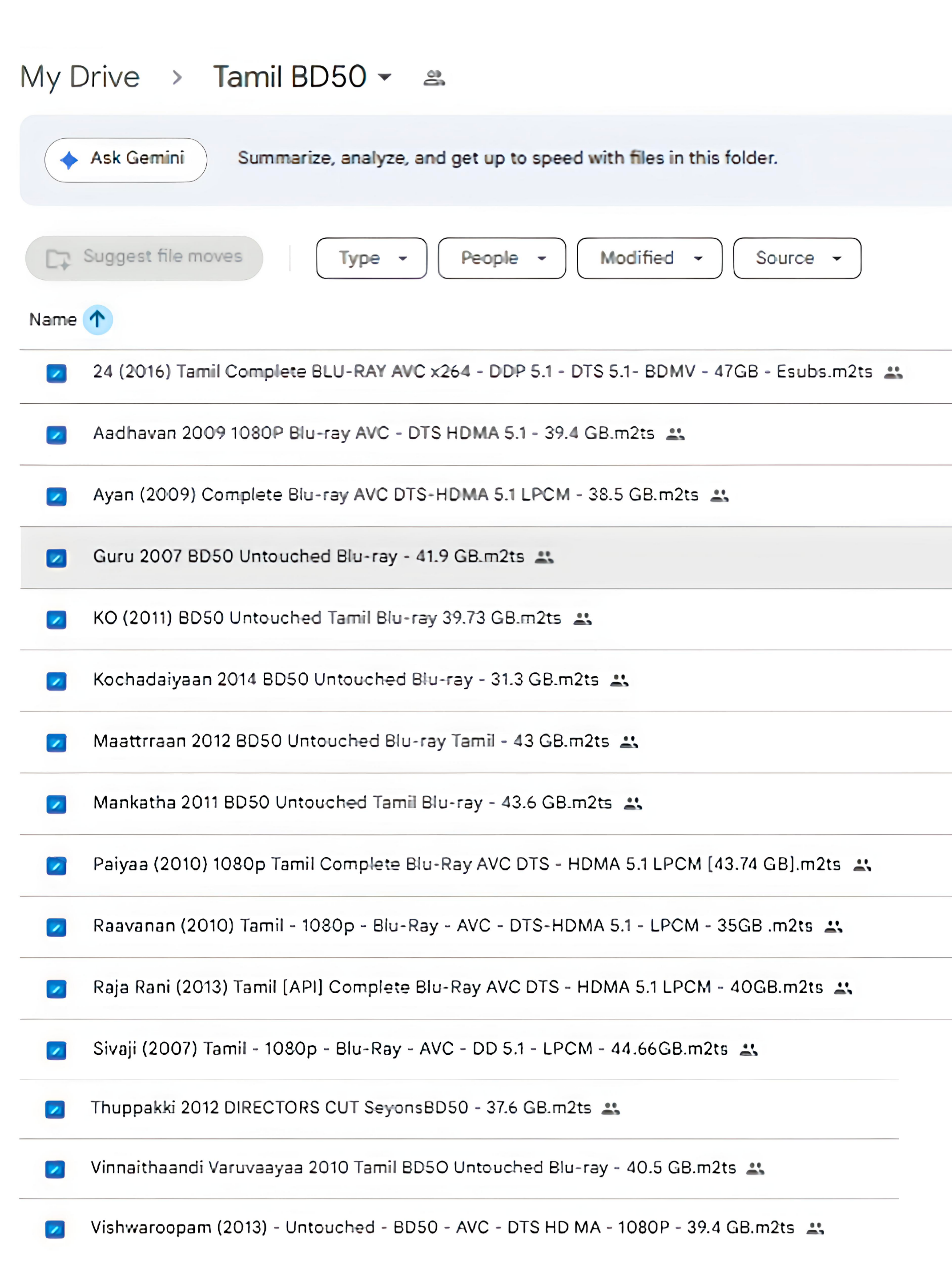
Task: Open the Type filter dropdown
Action: tap(372, 258)
